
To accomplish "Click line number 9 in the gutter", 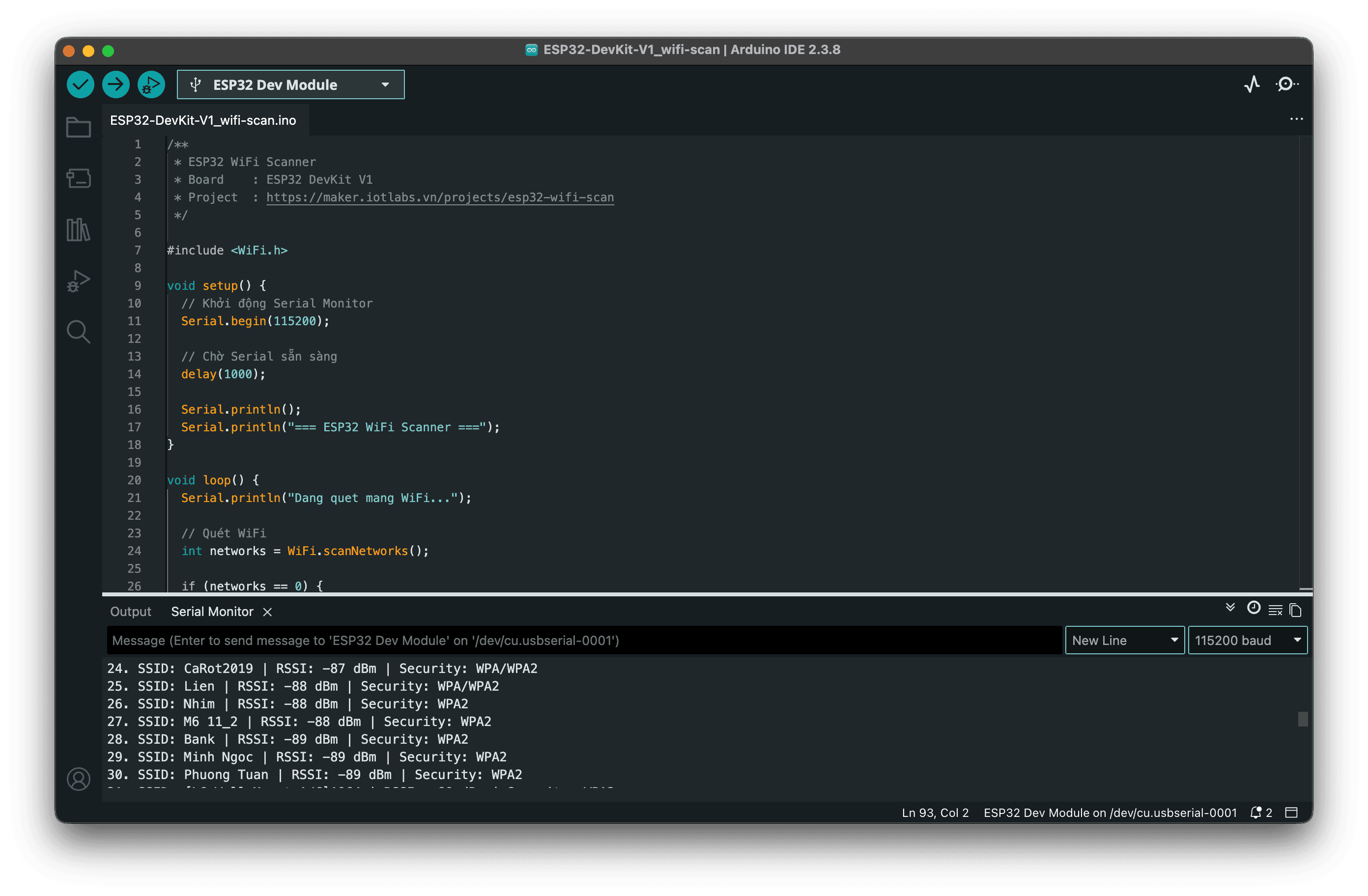I will click(138, 285).
